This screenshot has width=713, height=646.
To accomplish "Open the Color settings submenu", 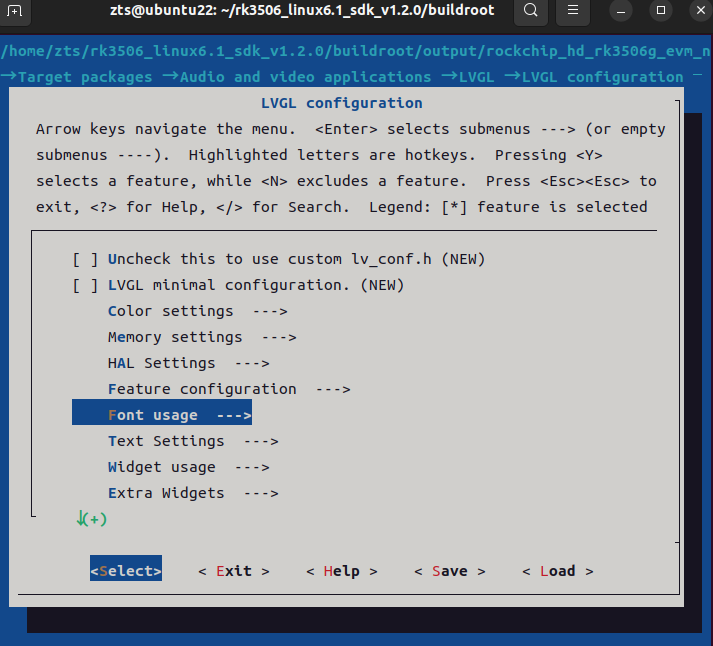I will (x=197, y=311).
